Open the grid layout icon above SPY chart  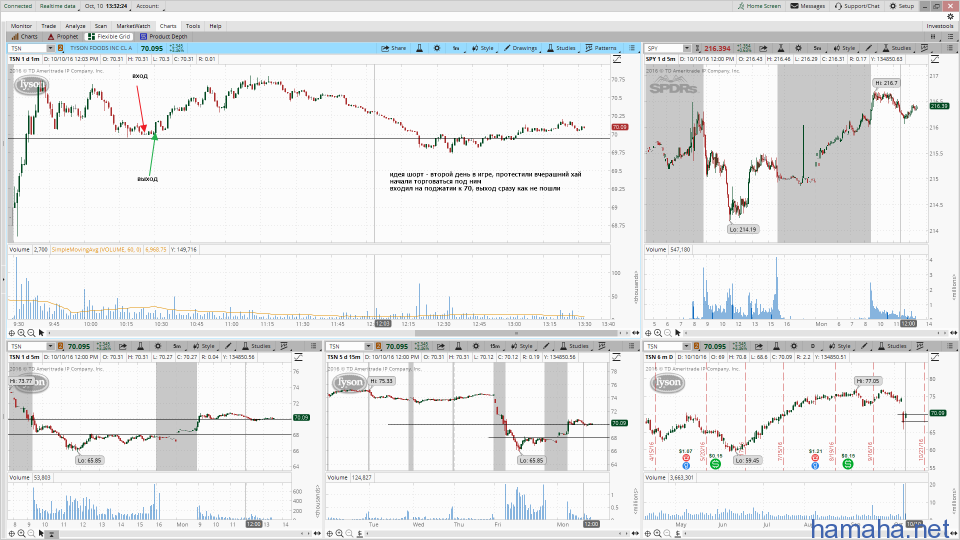(934, 36)
